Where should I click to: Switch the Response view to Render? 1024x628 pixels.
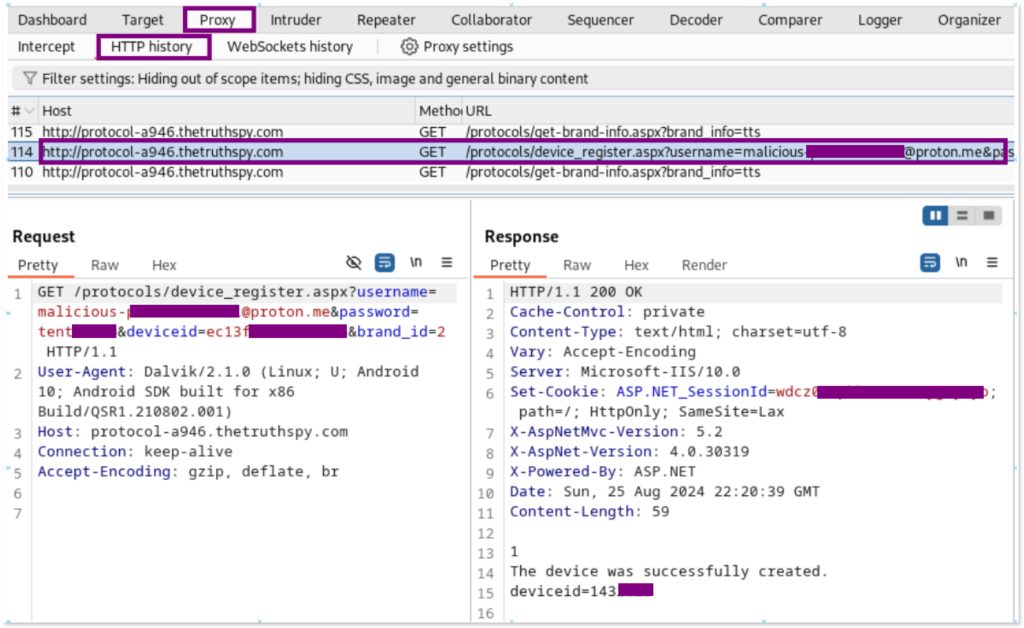[x=704, y=265]
